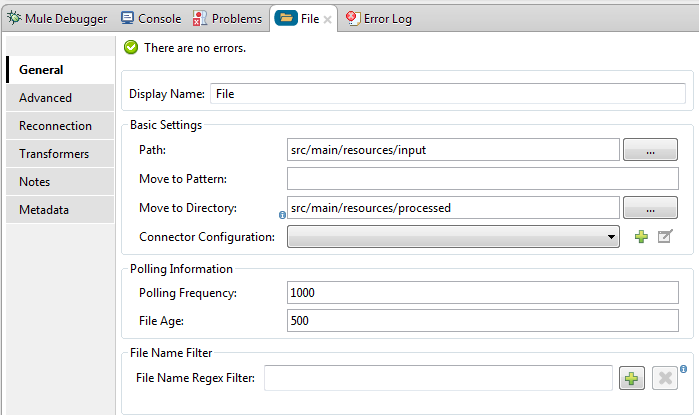Click the Display Name field
The image size is (699, 415).
[x=448, y=94]
